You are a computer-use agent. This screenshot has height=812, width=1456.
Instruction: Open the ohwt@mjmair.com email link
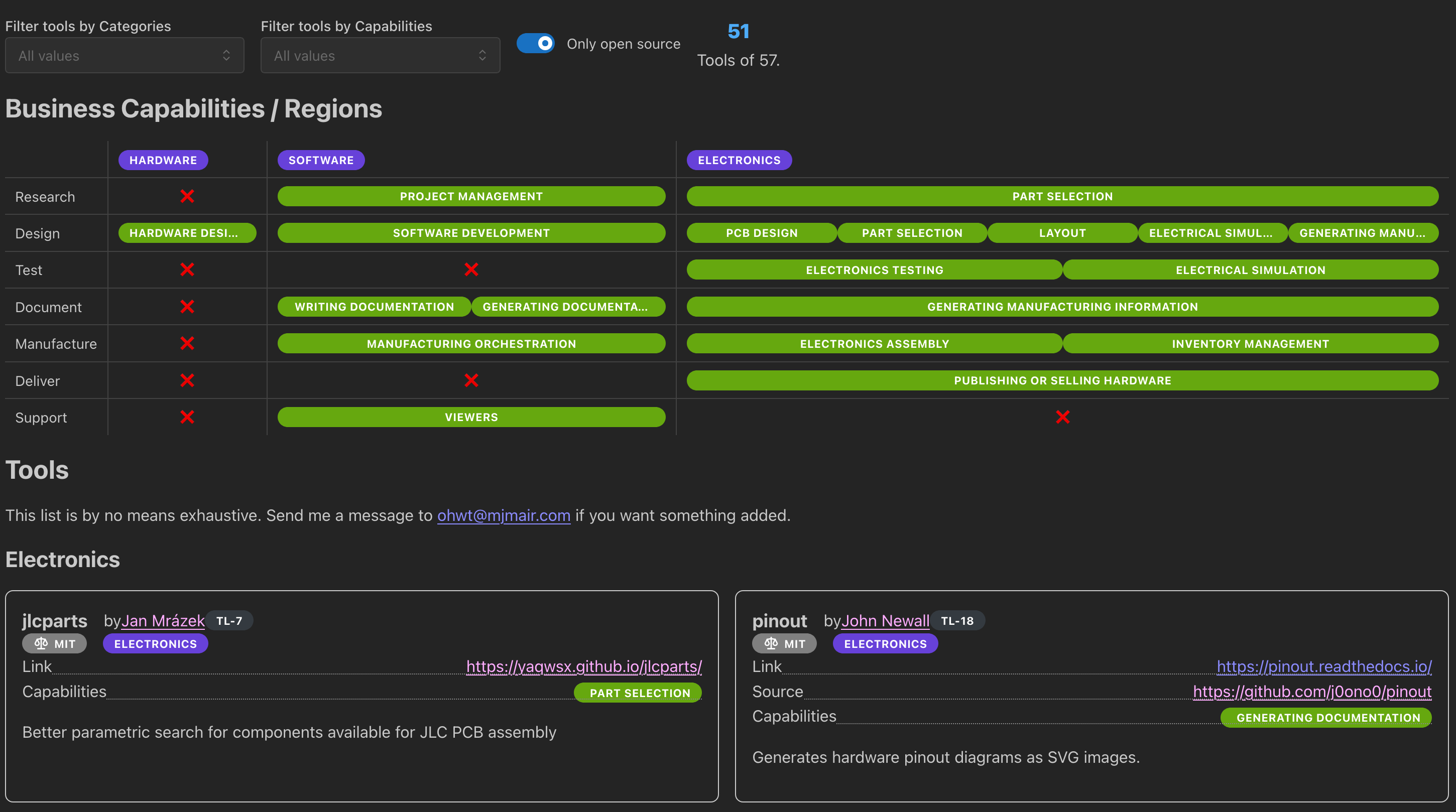[504, 515]
